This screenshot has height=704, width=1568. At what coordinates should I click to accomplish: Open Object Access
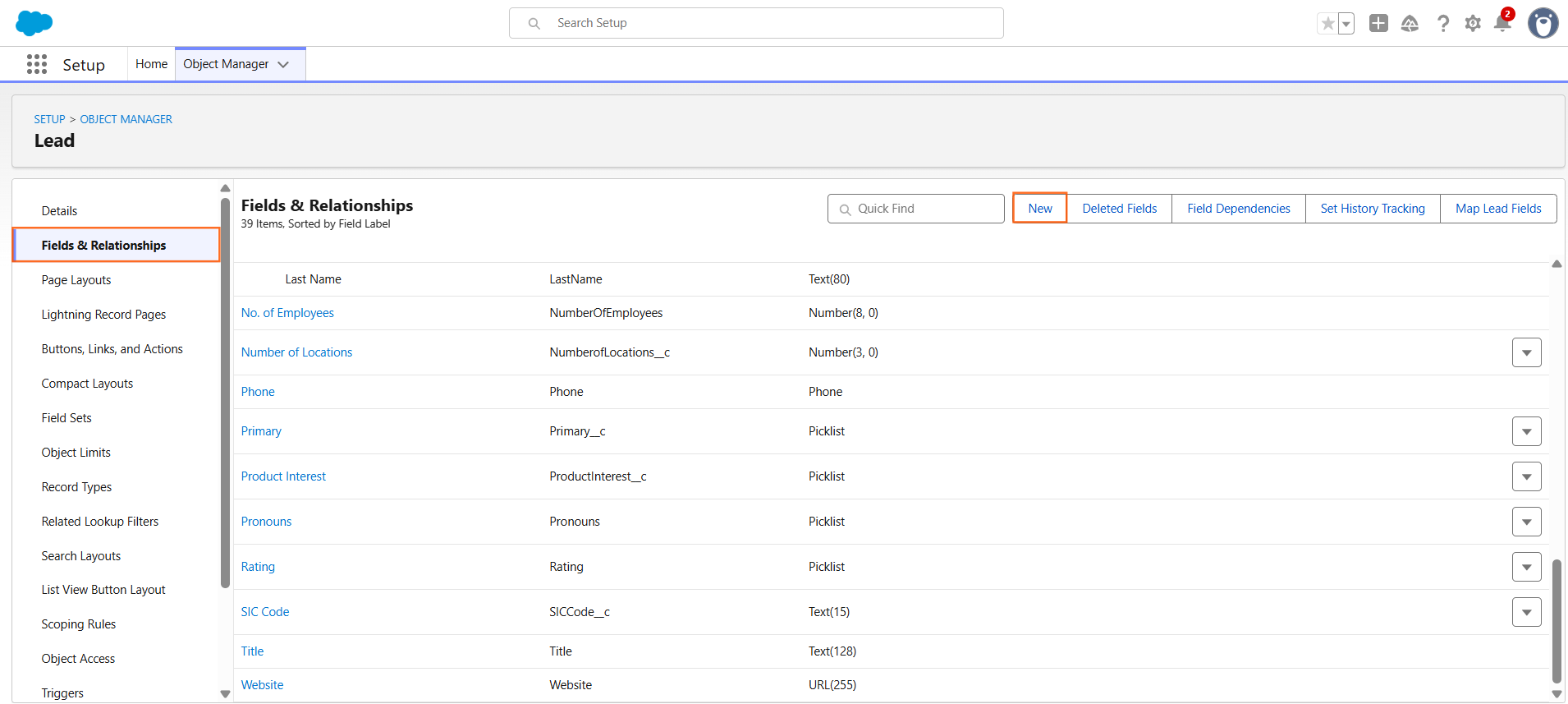coord(78,659)
